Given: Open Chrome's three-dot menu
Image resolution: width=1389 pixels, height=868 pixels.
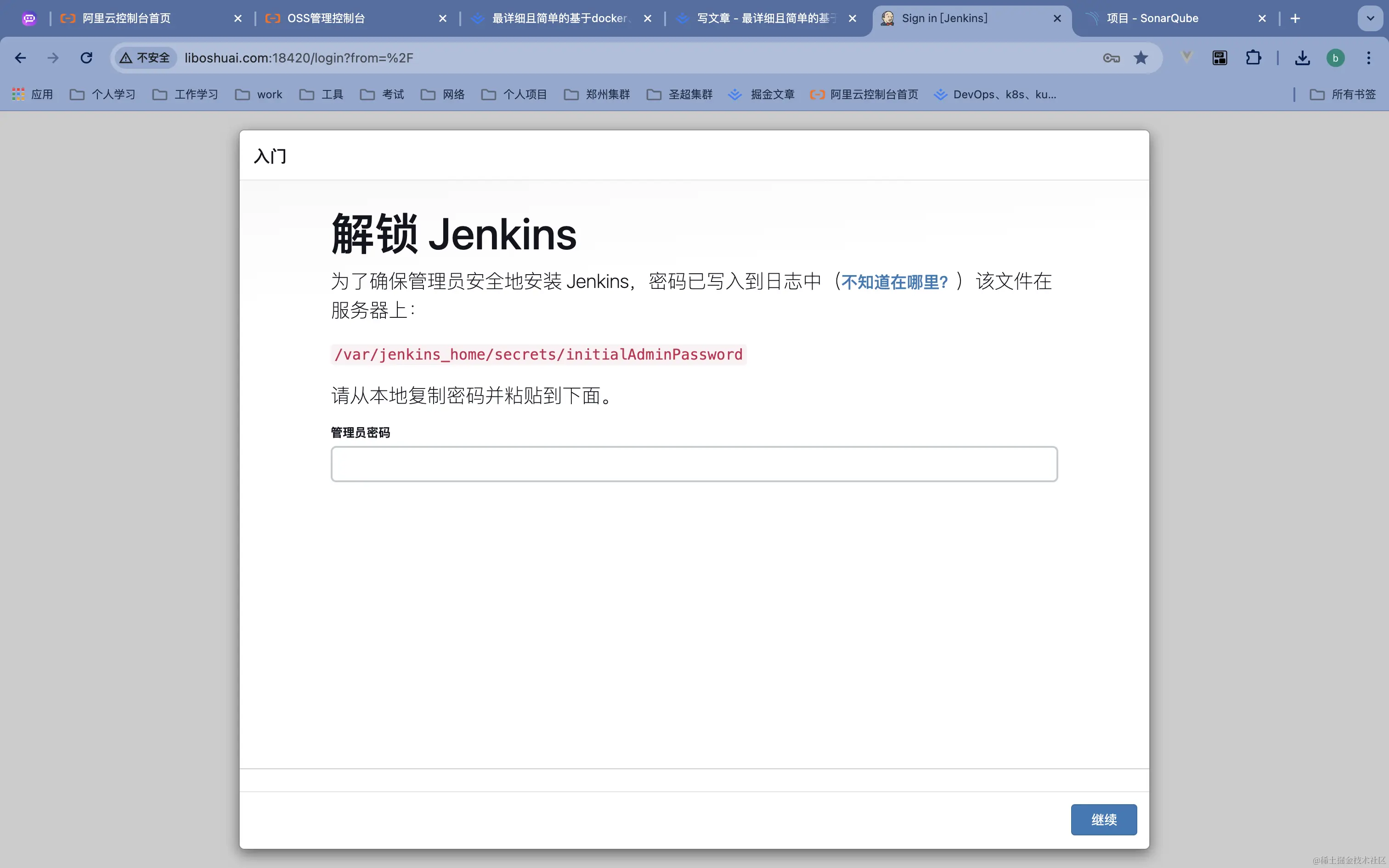Looking at the screenshot, I should [1368, 58].
